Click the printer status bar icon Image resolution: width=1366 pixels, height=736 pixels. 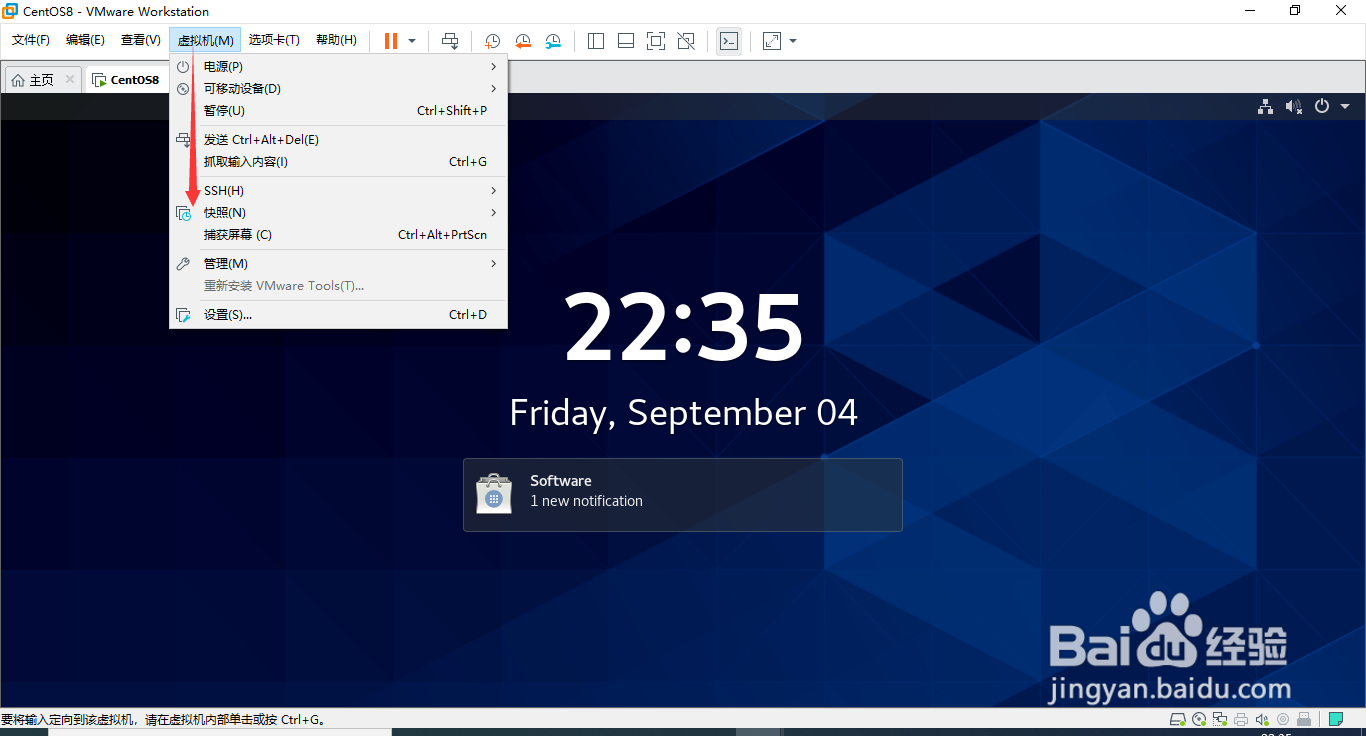coord(1241,719)
